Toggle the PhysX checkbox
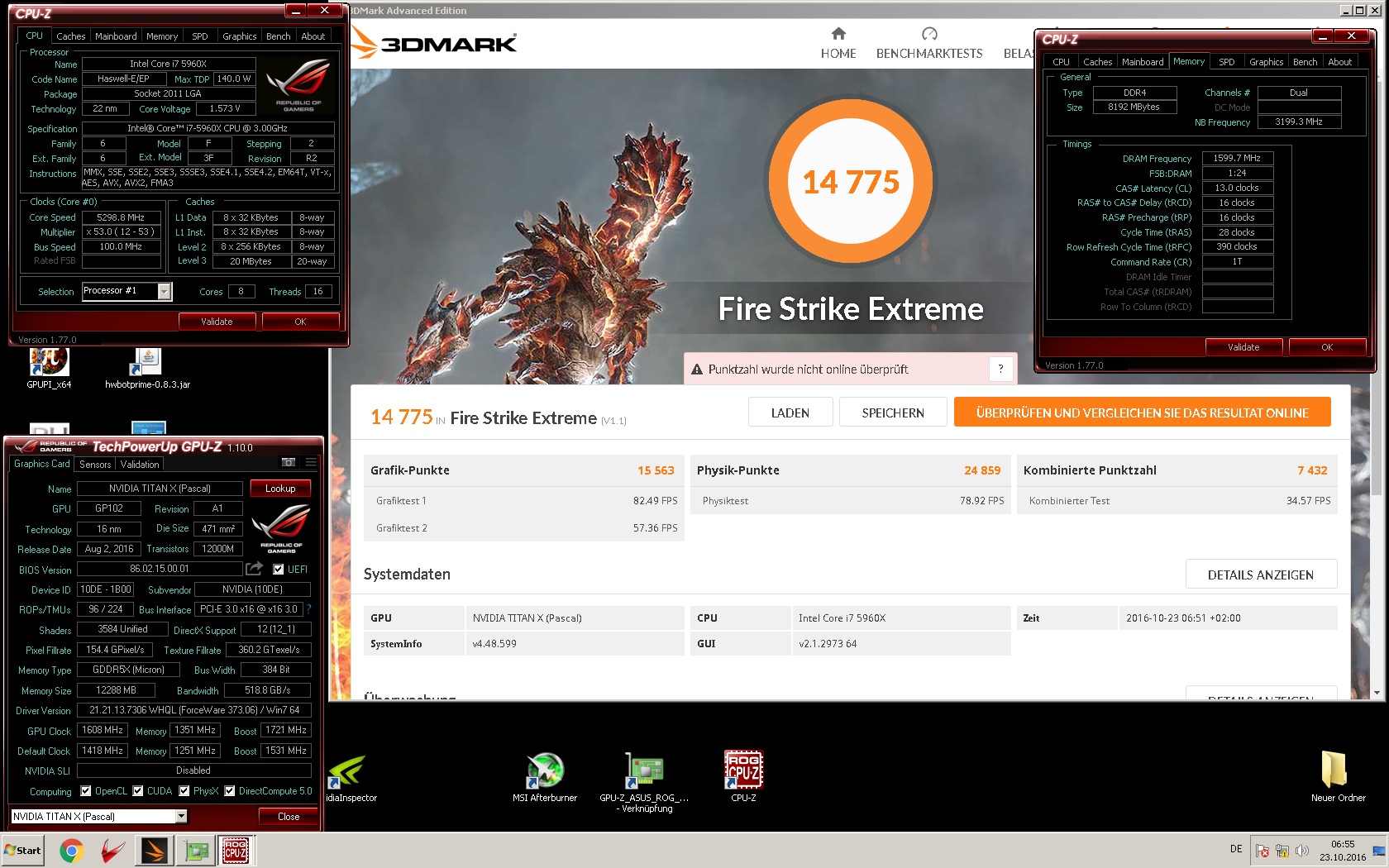The width and height of the screenshot is (1389, 868). click(184, 791)
